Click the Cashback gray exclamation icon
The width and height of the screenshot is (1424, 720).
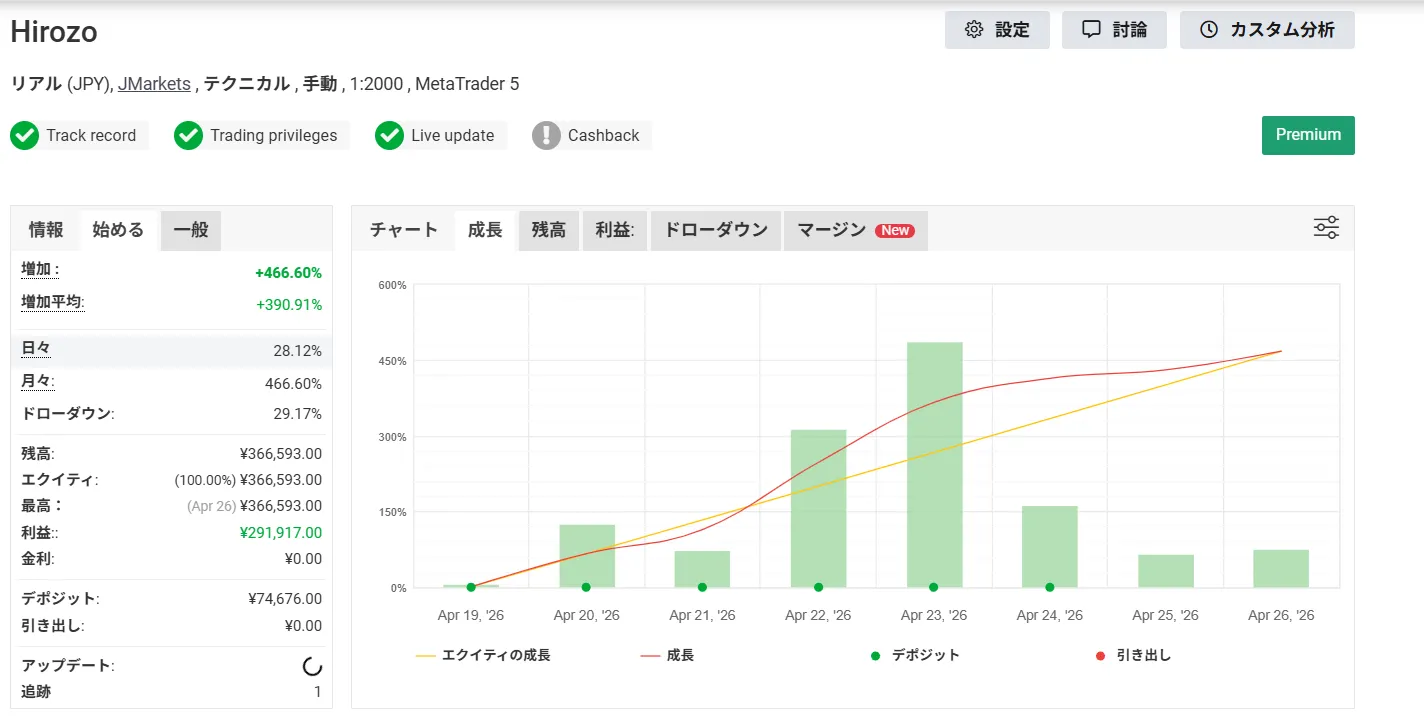click(546, 136)
